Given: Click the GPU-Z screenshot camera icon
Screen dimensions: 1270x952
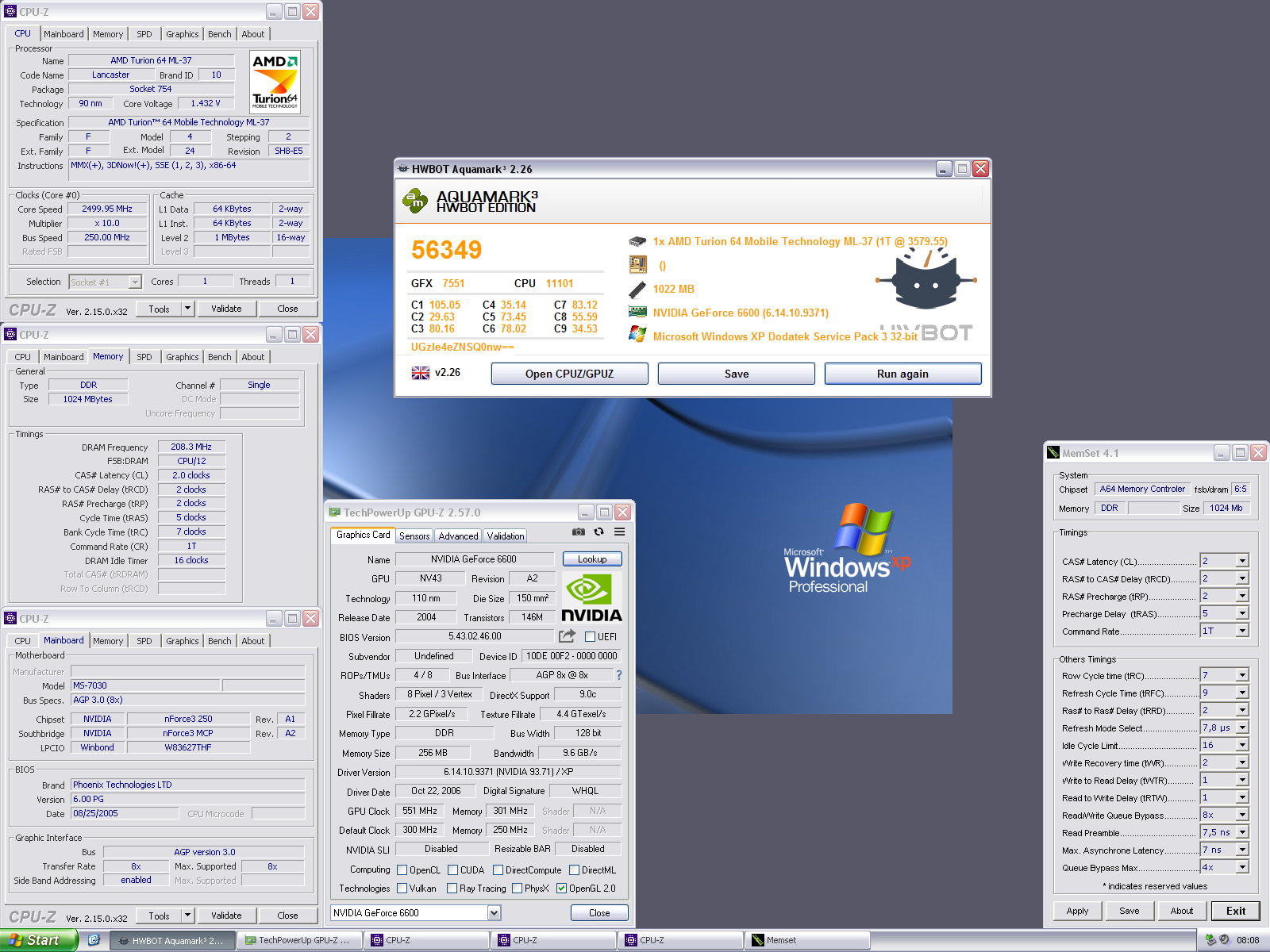Looking at the screenshot, I should tap(579, 532).
